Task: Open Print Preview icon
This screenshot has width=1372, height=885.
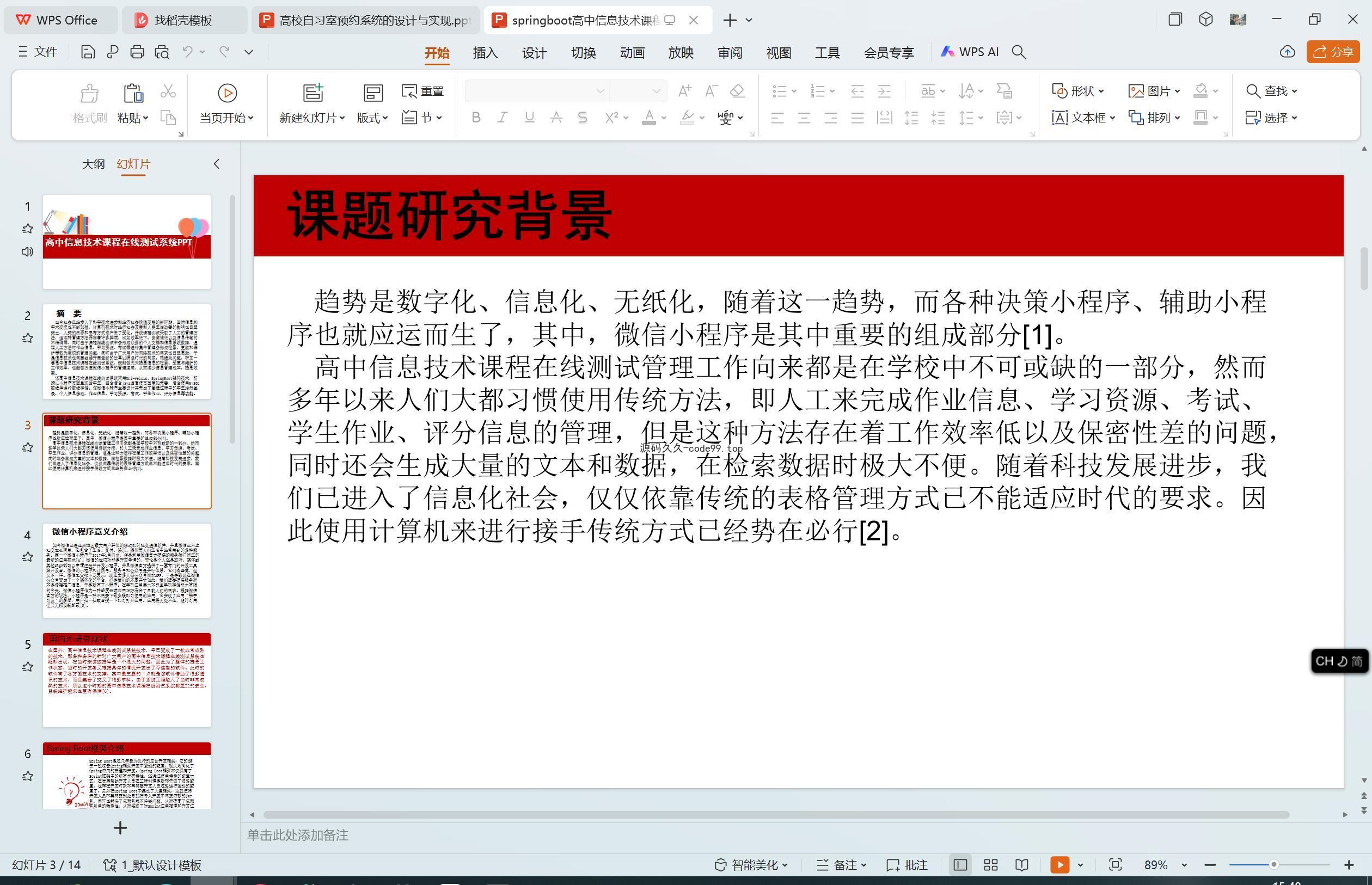Action: (162, 52)
